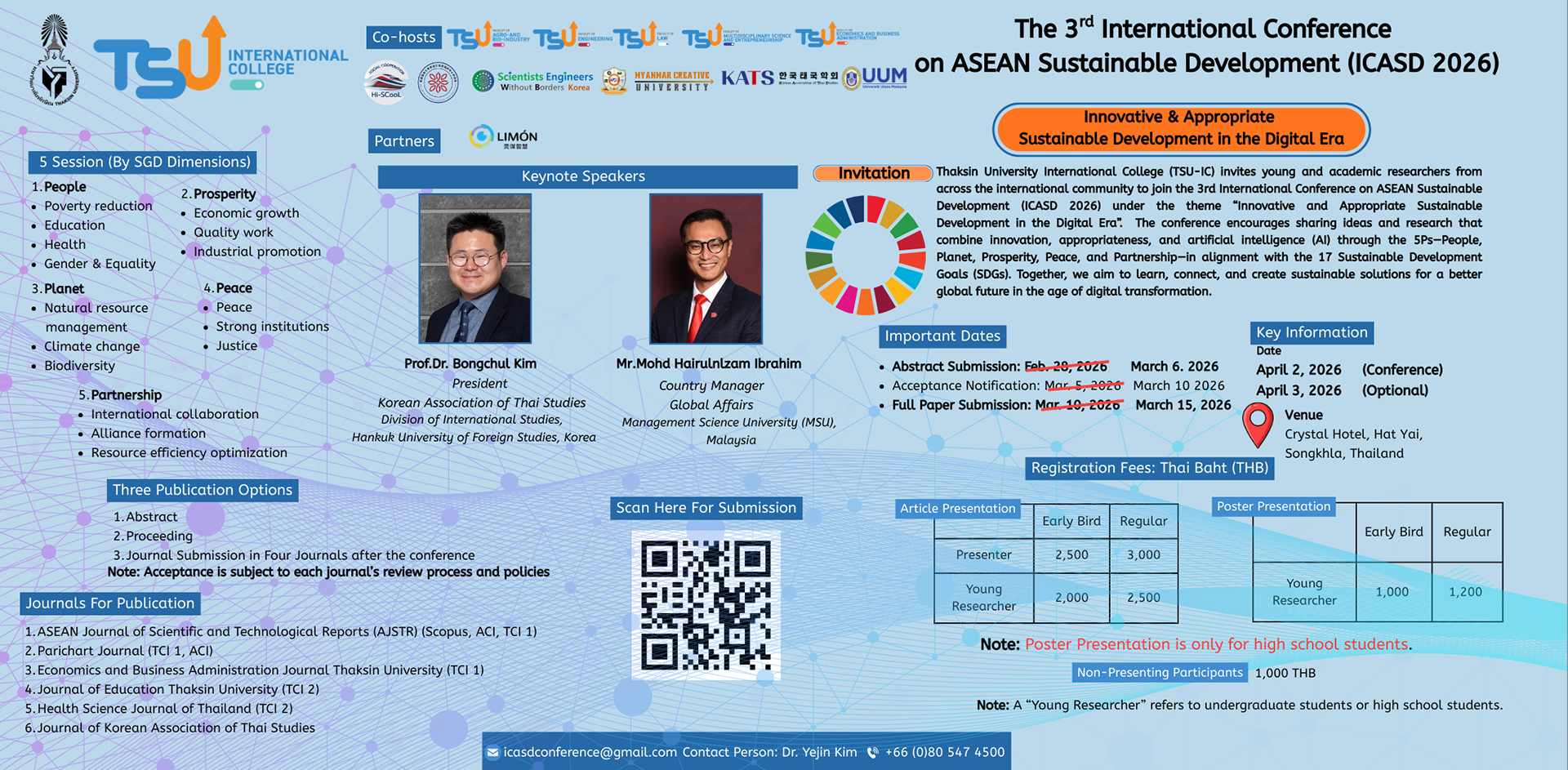Click the SDG color wheel graphic
The image size is (1568, 770).
click(x=865, y=255)
